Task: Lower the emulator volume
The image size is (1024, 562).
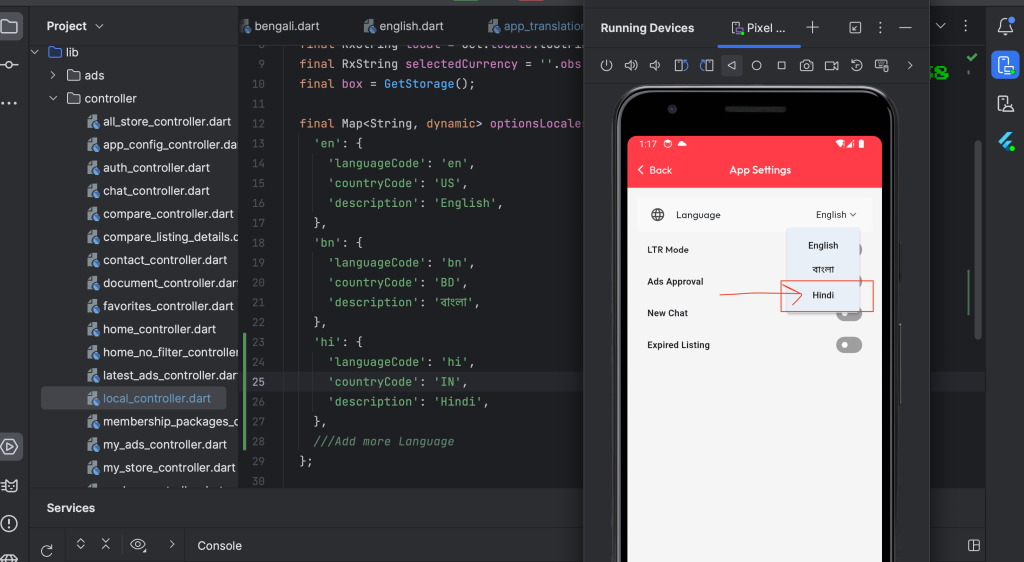Action: pos(655,65)
